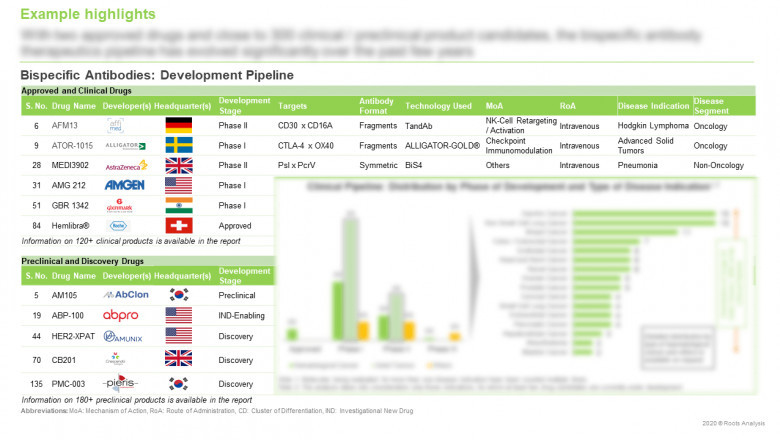Click the CTLA-4 x OX40 target cell
Screen dimensions: 780x440
305,146
